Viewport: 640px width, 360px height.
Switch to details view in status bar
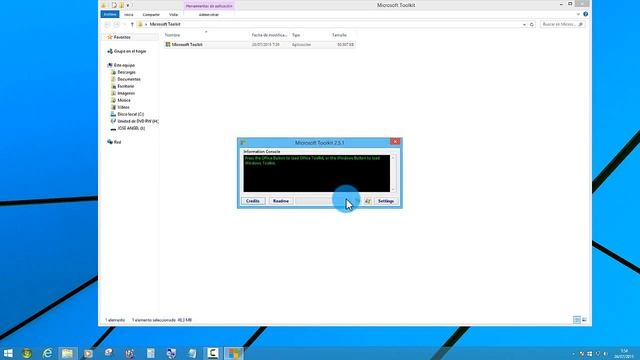click(x=577, y=320)
